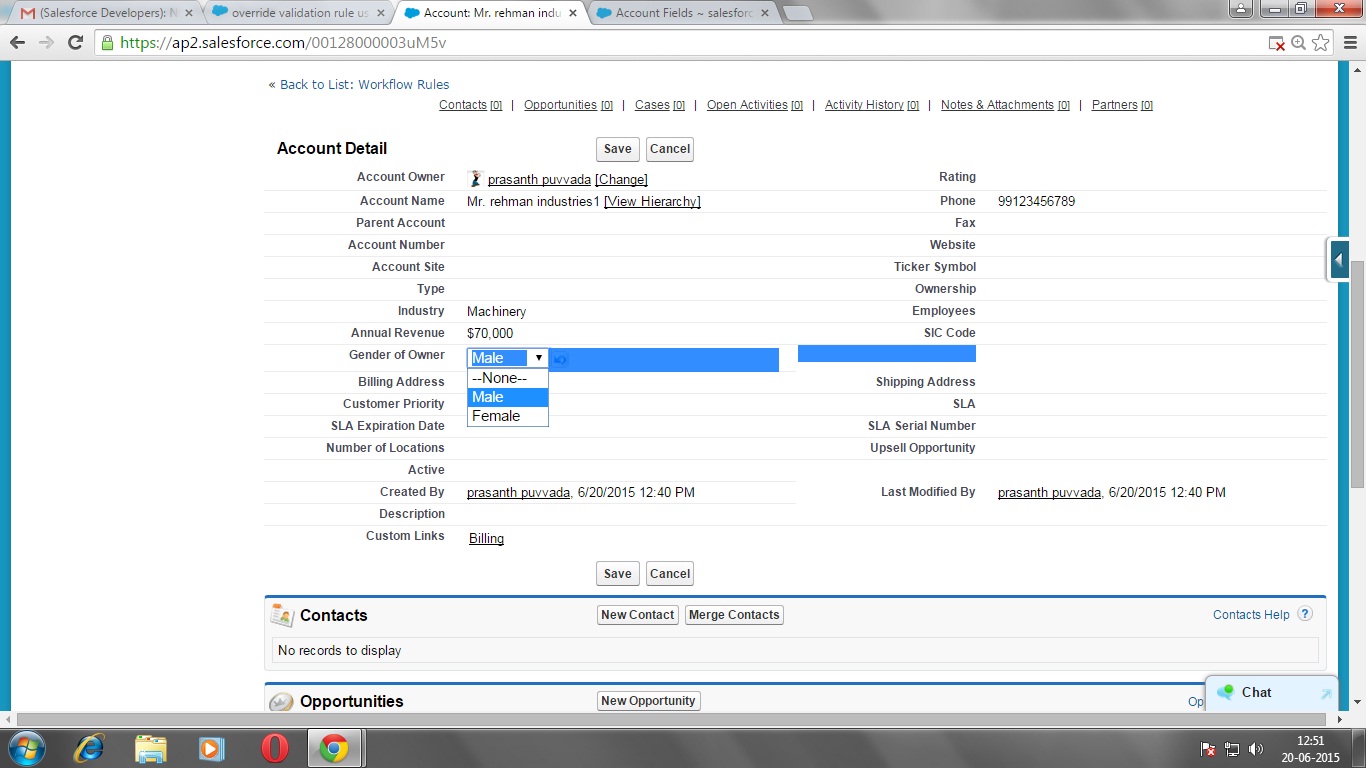Viewport: 1366px width, 768px height.
Task: Switch to the override validation rule tab
Action: [297, 13]
